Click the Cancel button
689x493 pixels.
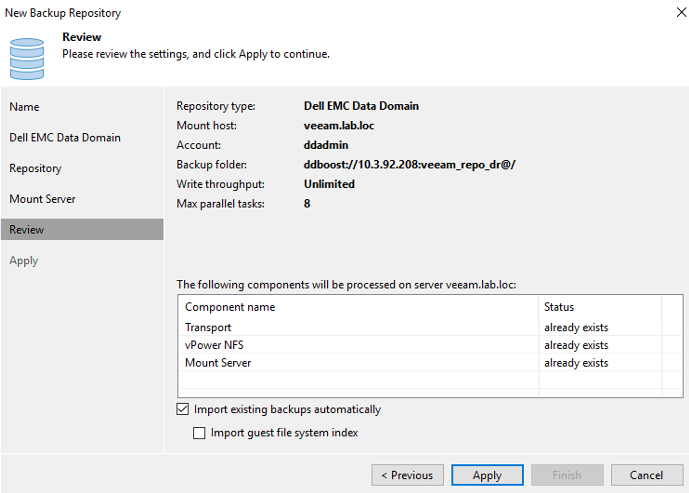pyautogui.click(x=647, y=475)
